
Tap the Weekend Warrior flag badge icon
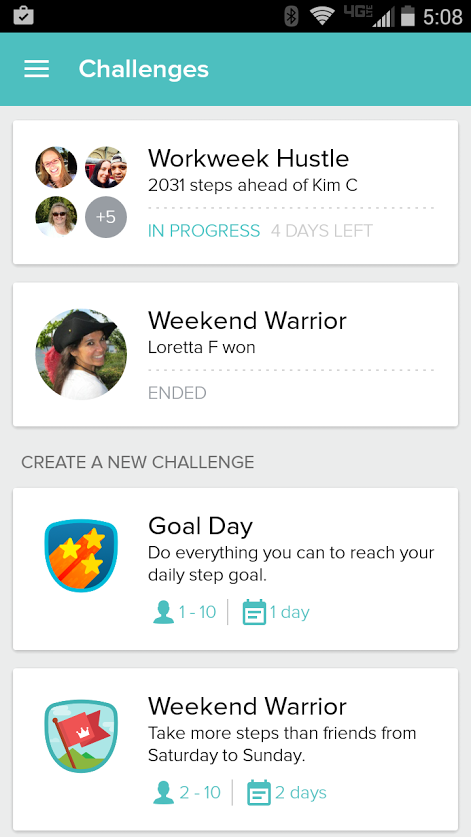[x=81, y=736]
